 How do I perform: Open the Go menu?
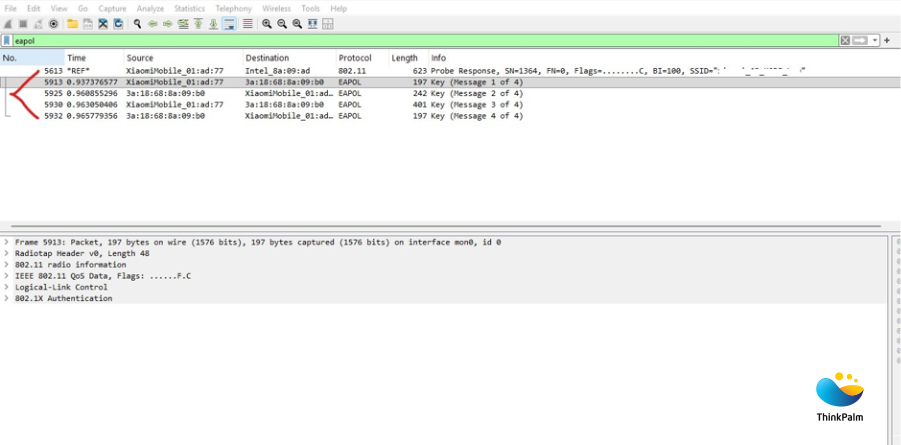coord(83,9)
